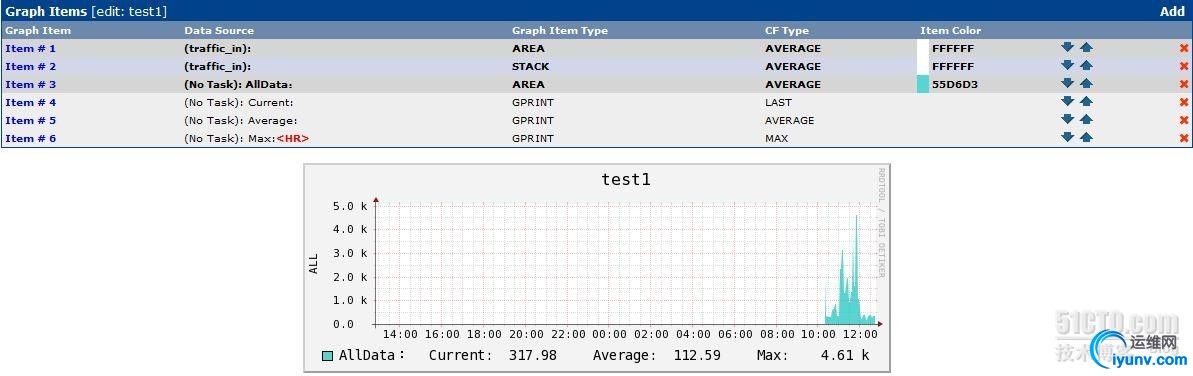
Task: Click the 55D6D3 color code text
Action: coord(955,84)
